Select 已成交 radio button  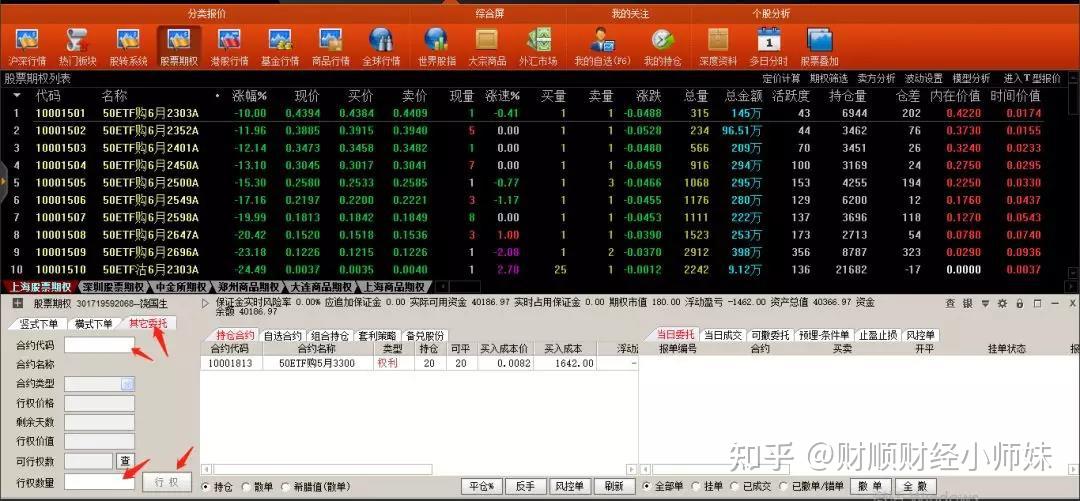pyautogui.click(x=733, y=487)
